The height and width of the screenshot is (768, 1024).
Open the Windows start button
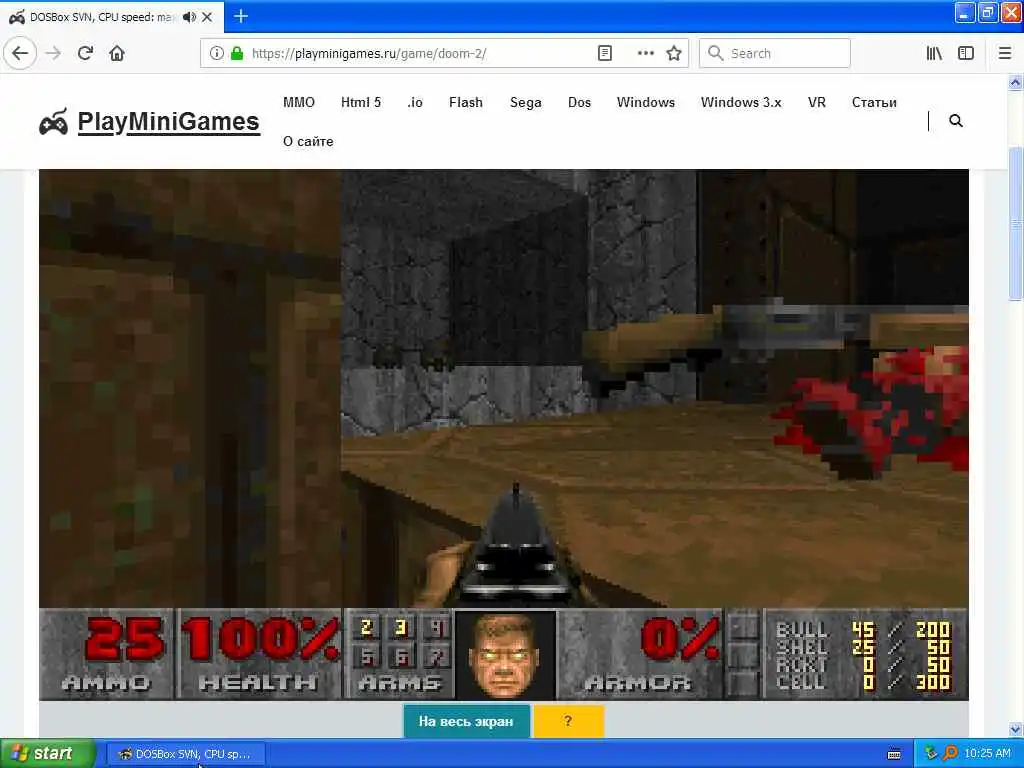point(47,754)
